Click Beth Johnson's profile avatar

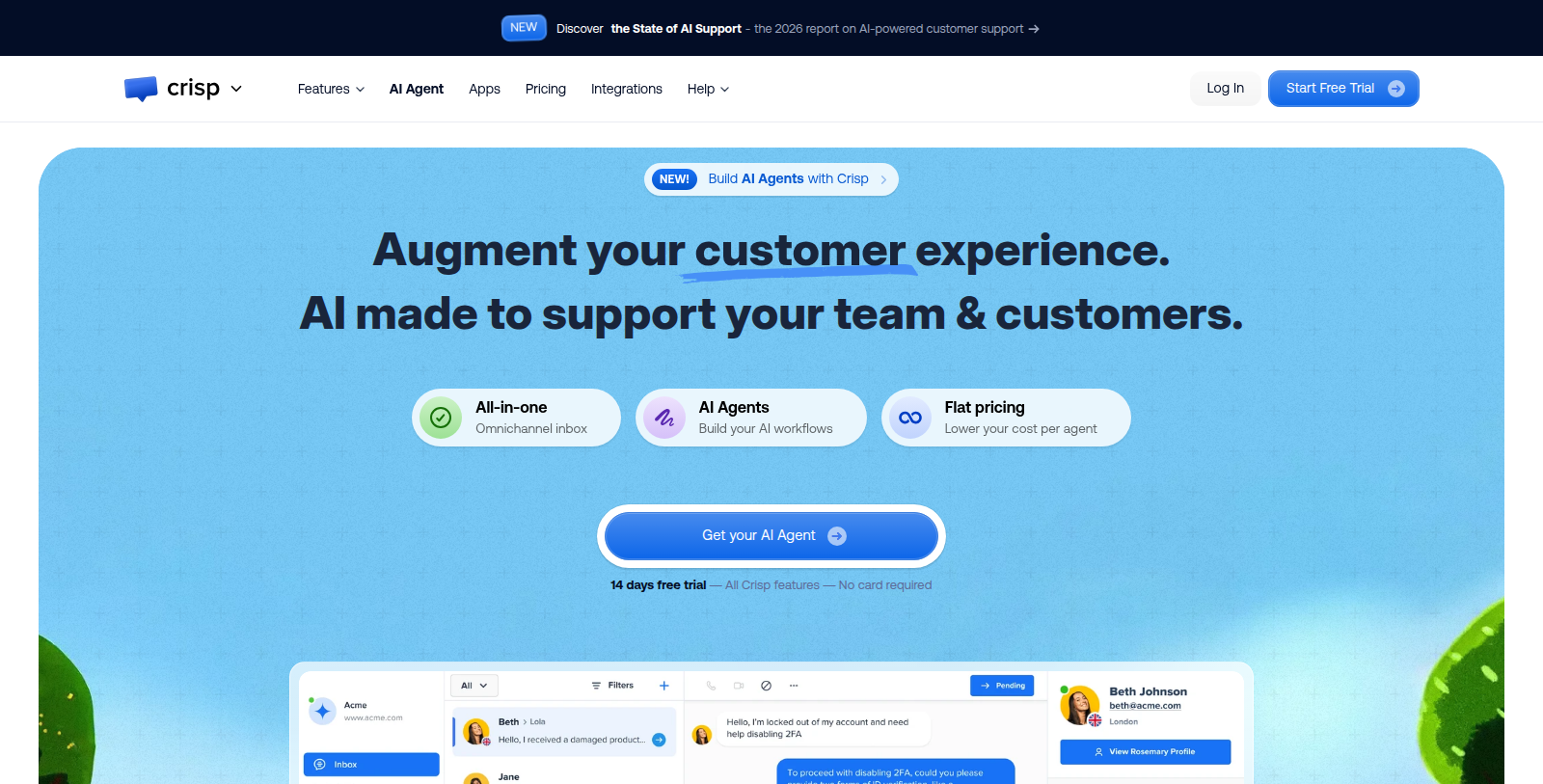[x=1080, y=706]
